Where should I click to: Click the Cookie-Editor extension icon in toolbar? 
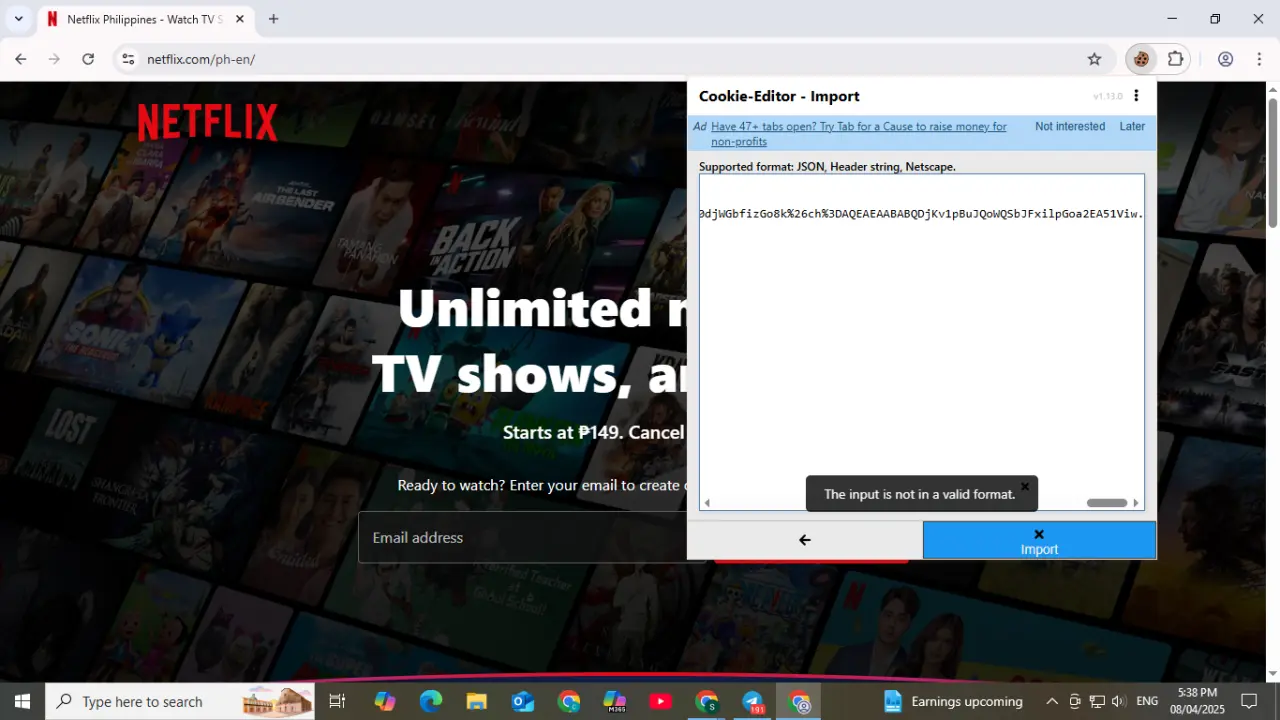point(1141,59)
